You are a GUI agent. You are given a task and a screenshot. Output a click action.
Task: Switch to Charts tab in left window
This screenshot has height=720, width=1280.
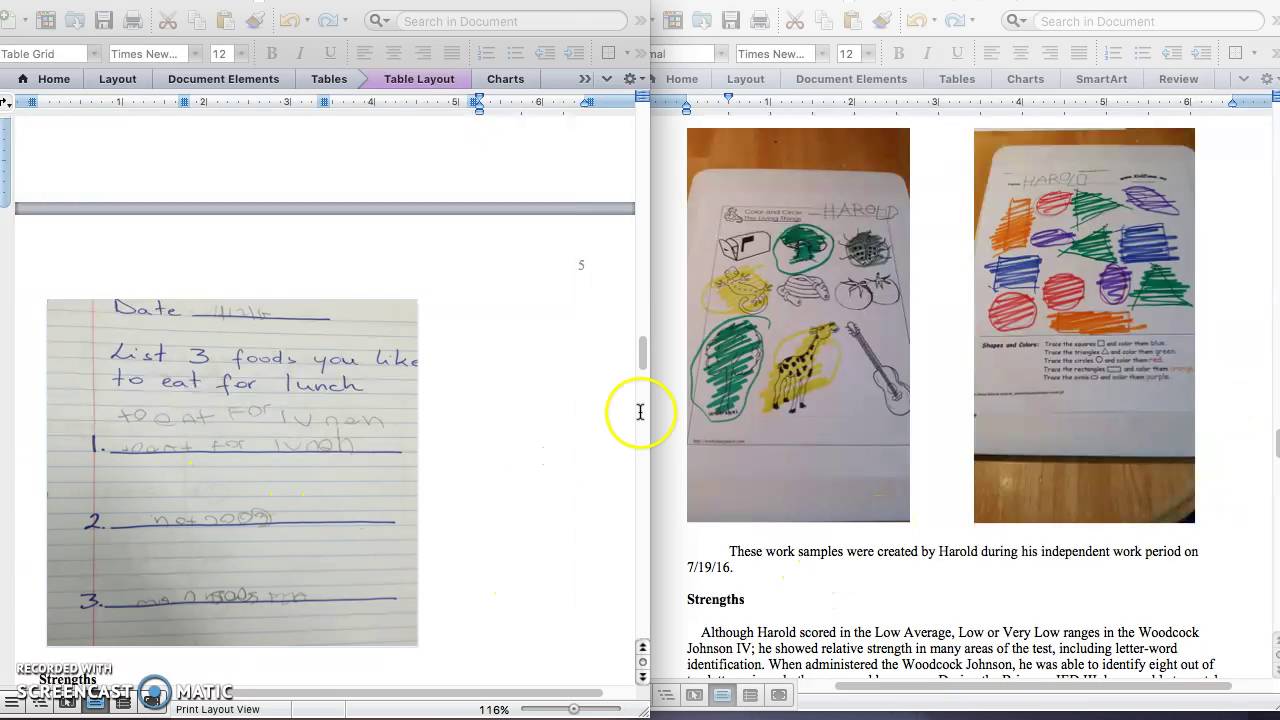point(505,79)
